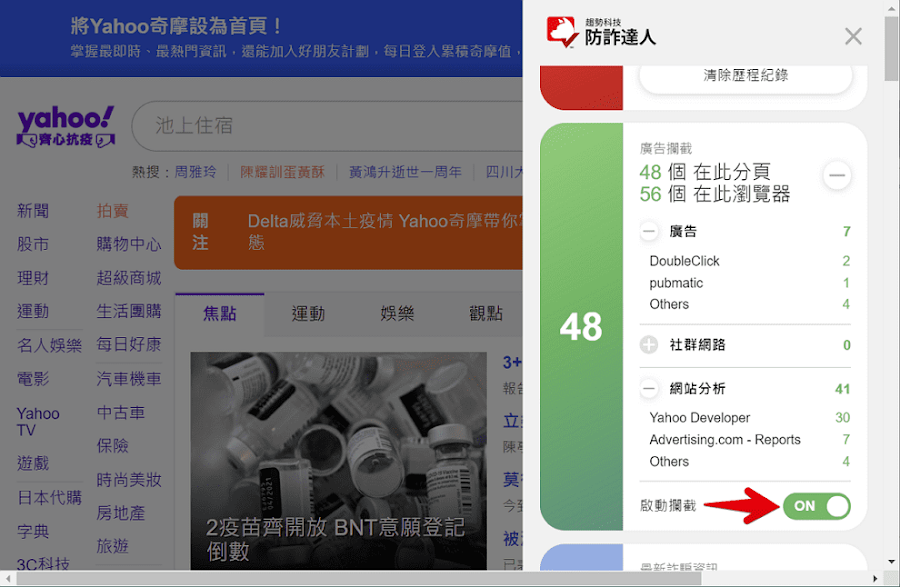900x587 pixels.
Task: Collapse the 廣告攔截 card with minus button
Action: (837, 176)
